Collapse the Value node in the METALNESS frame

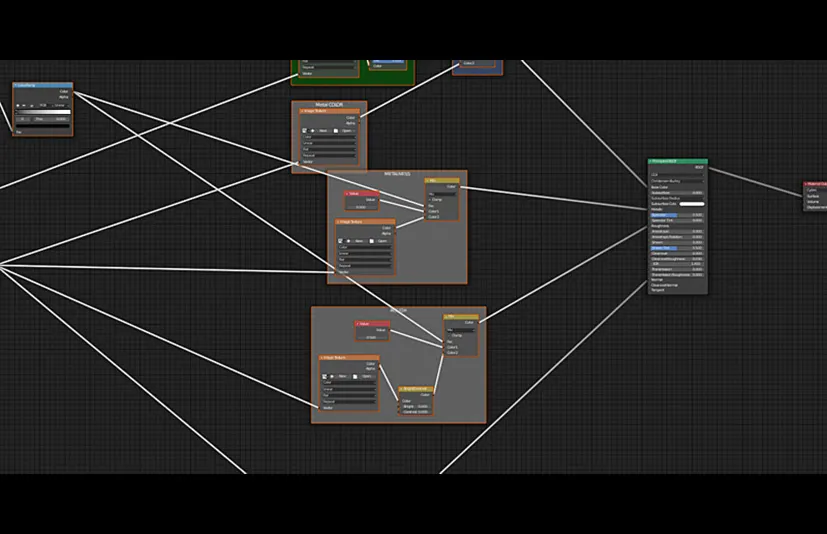(347, 194)
